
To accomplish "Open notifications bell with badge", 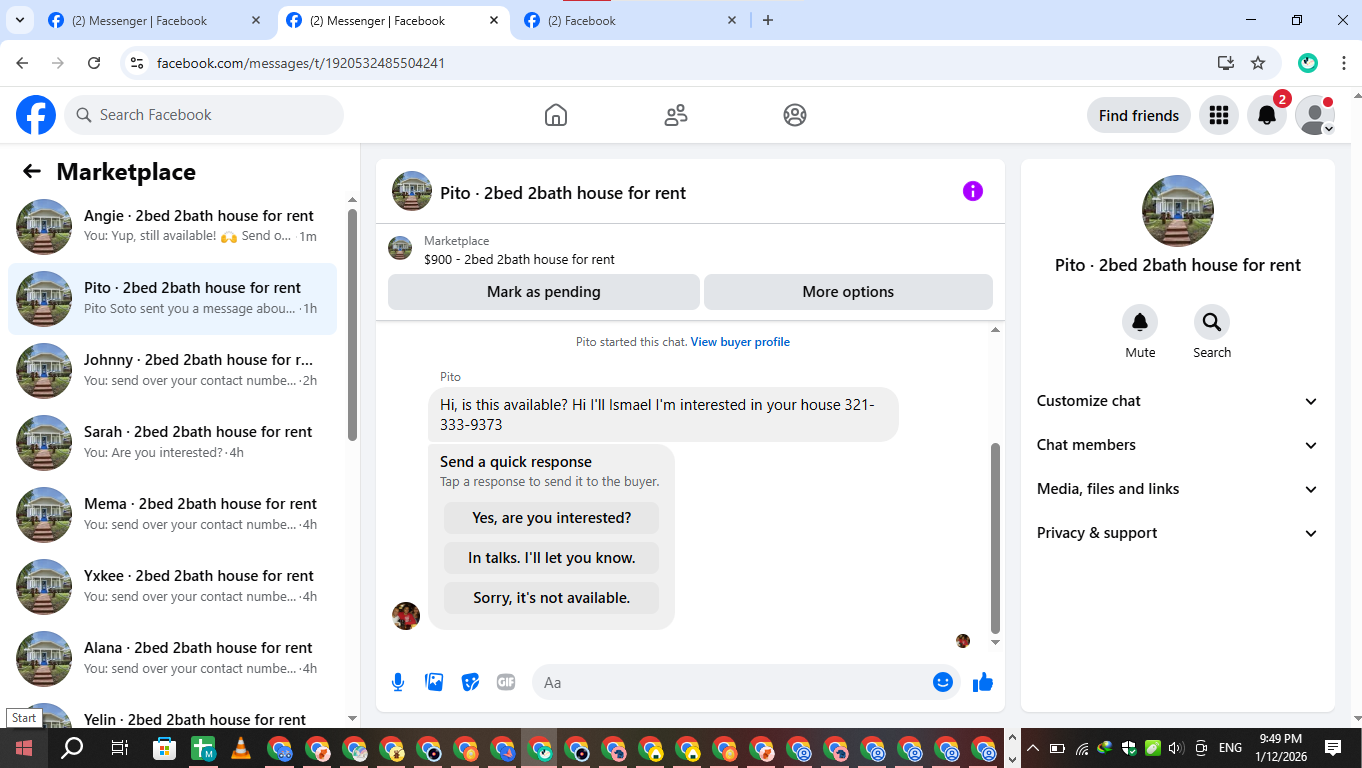I will pos(1266,115).
